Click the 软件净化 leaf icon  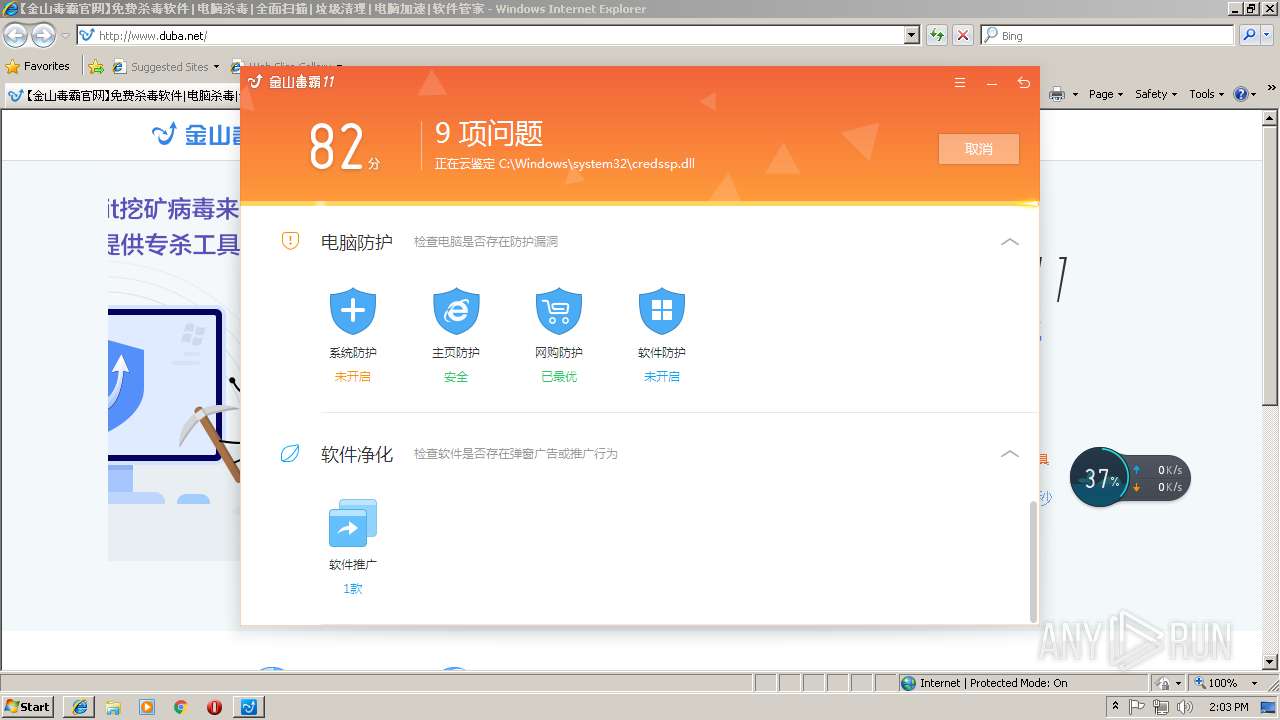coord(290,454)
